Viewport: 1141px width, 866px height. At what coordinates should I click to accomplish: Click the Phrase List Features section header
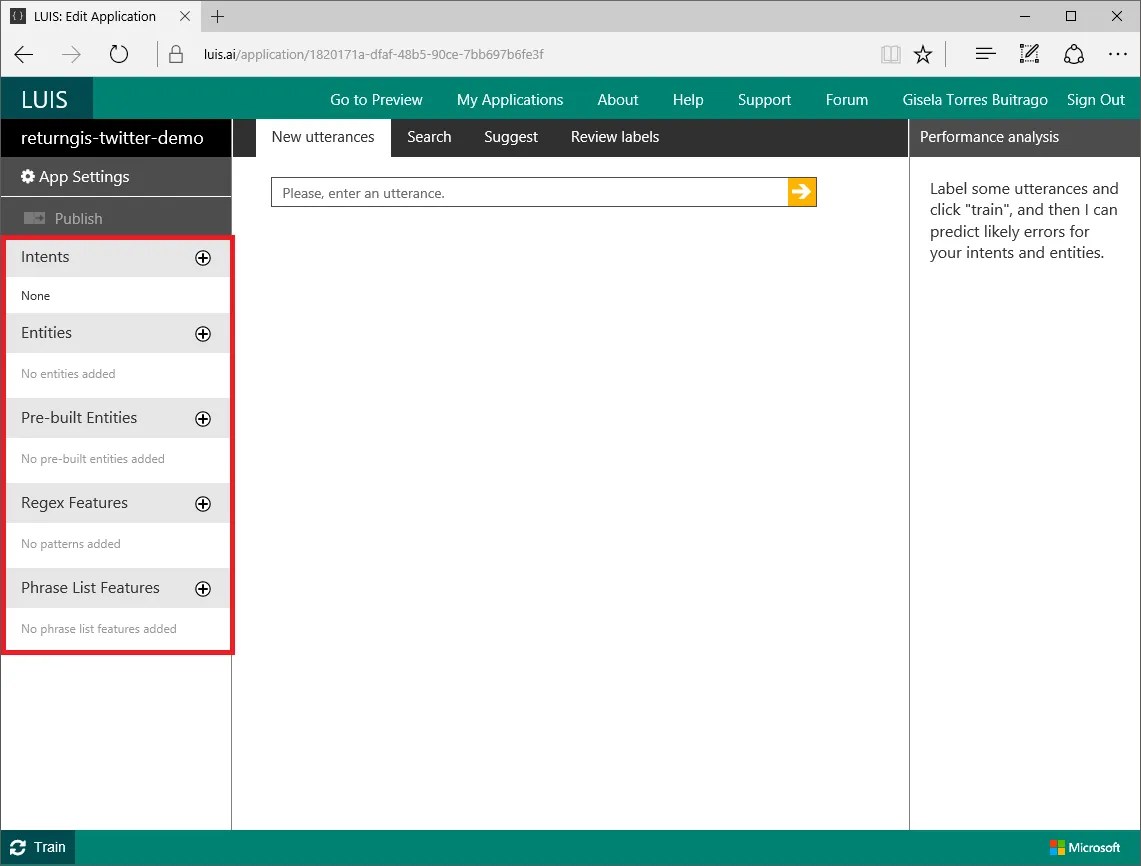click(x=118, y=588)
